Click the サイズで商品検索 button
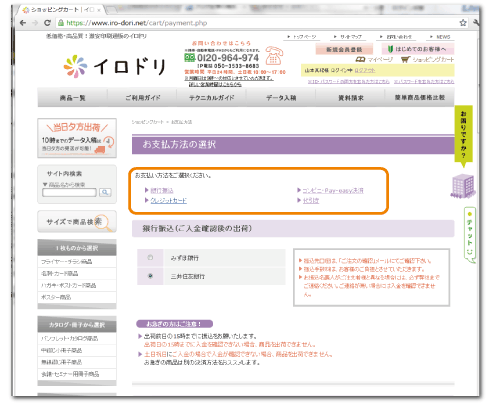 (77, 221)
